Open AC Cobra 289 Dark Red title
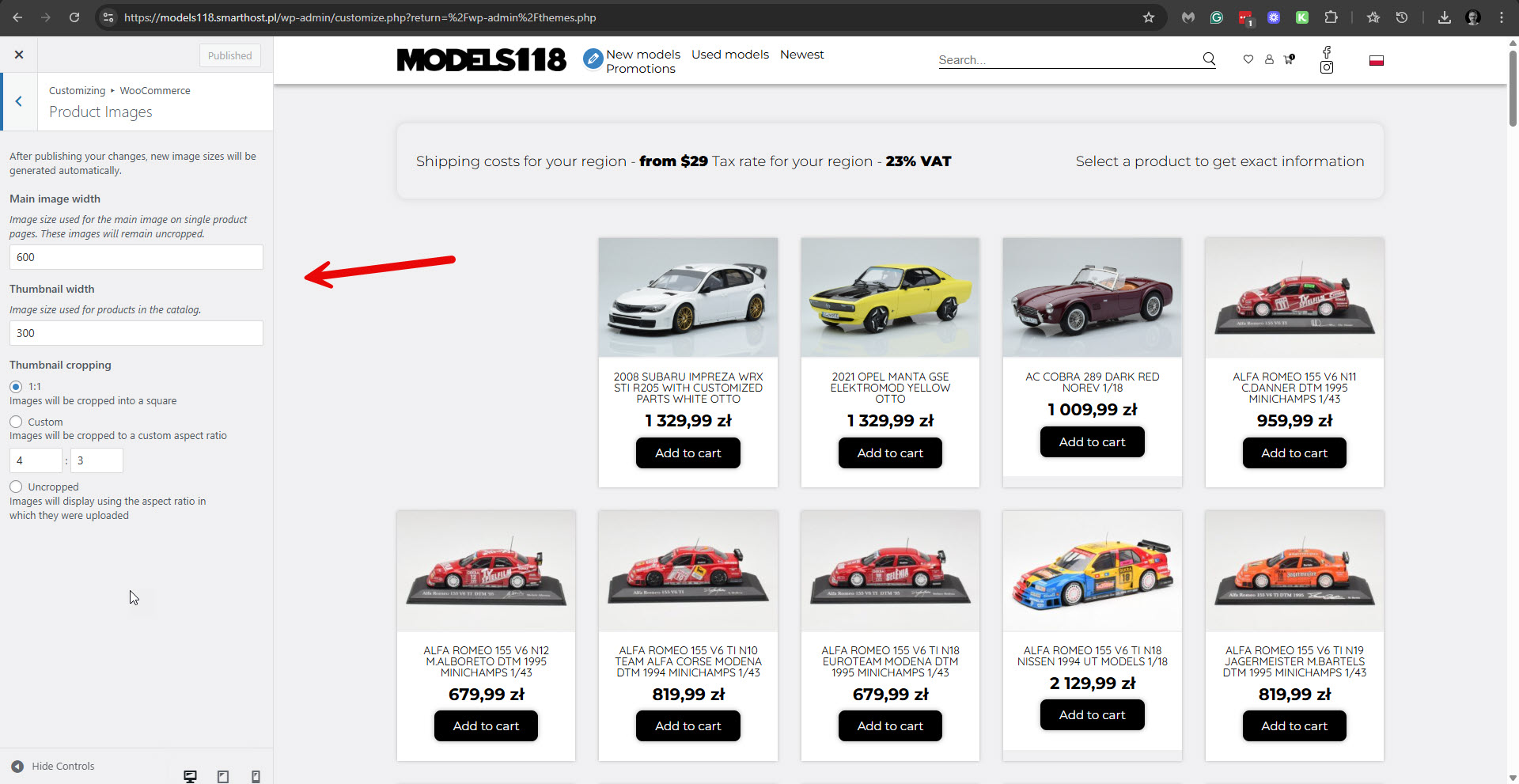This screenshot has width=1519, height=784. 1092,383
